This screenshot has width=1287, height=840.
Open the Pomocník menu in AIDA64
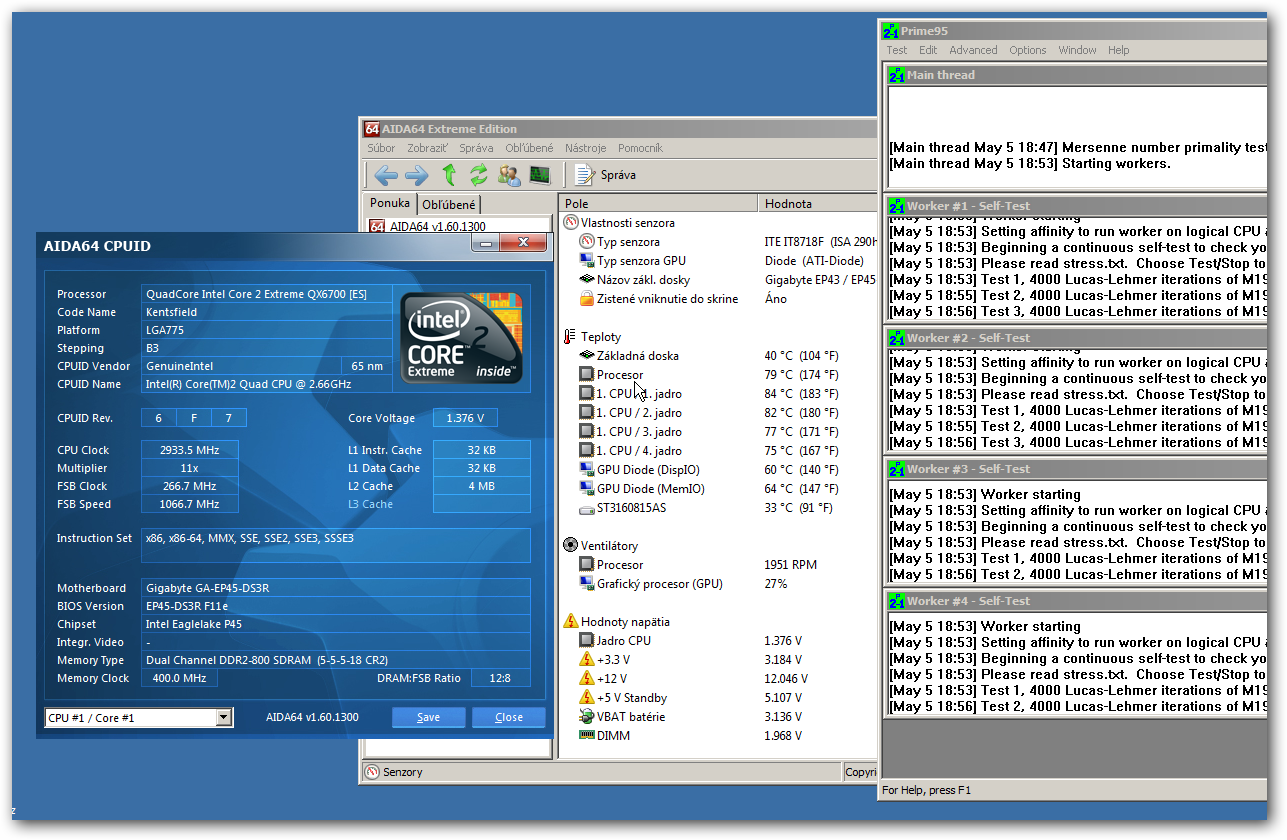point(640,148)
